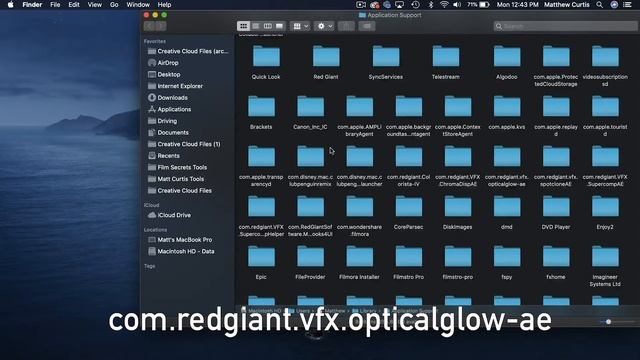Select the com.redgiant.vfx.spotcloneAE folder
The height and width of the screenshot is (360, 640).
556,157
